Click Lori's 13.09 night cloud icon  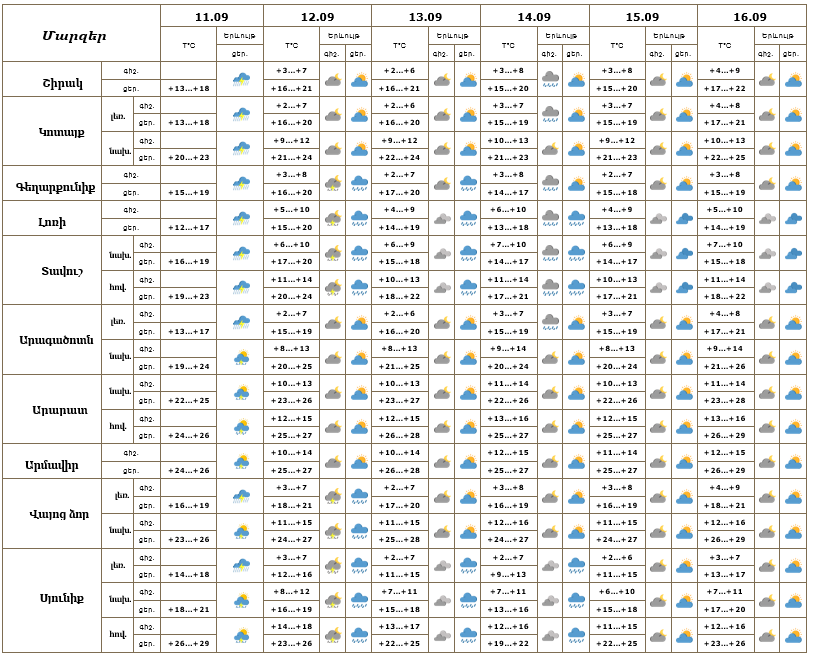coord(441,219)
